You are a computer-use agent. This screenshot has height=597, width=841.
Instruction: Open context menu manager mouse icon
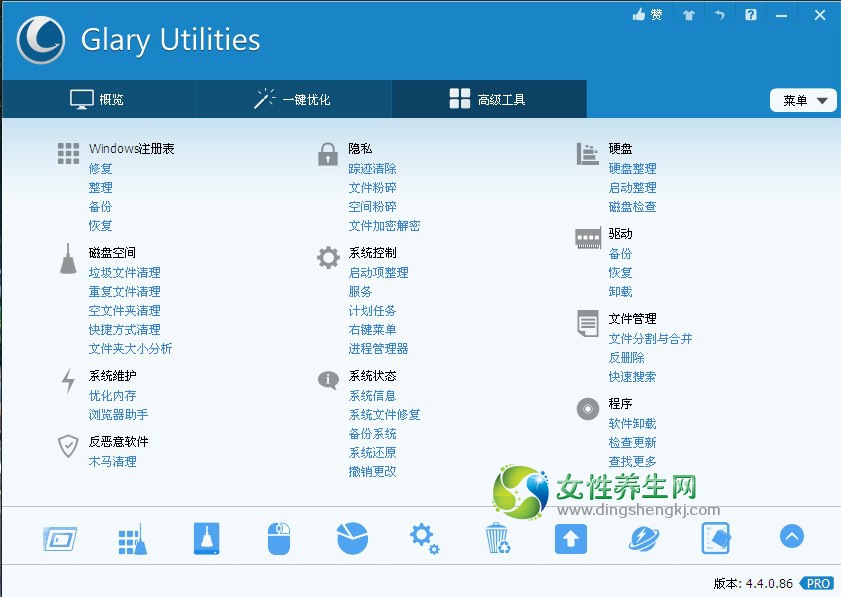coord(279,539)
